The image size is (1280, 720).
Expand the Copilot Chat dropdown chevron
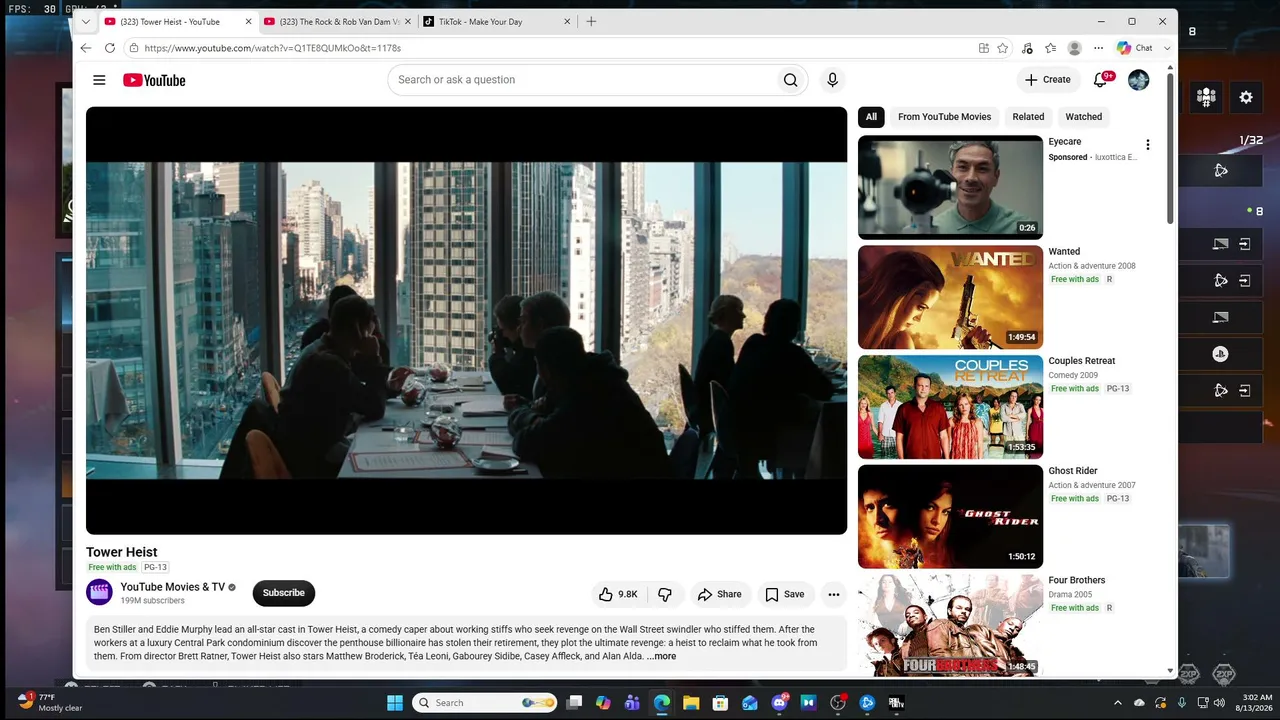coord(1166,48)
